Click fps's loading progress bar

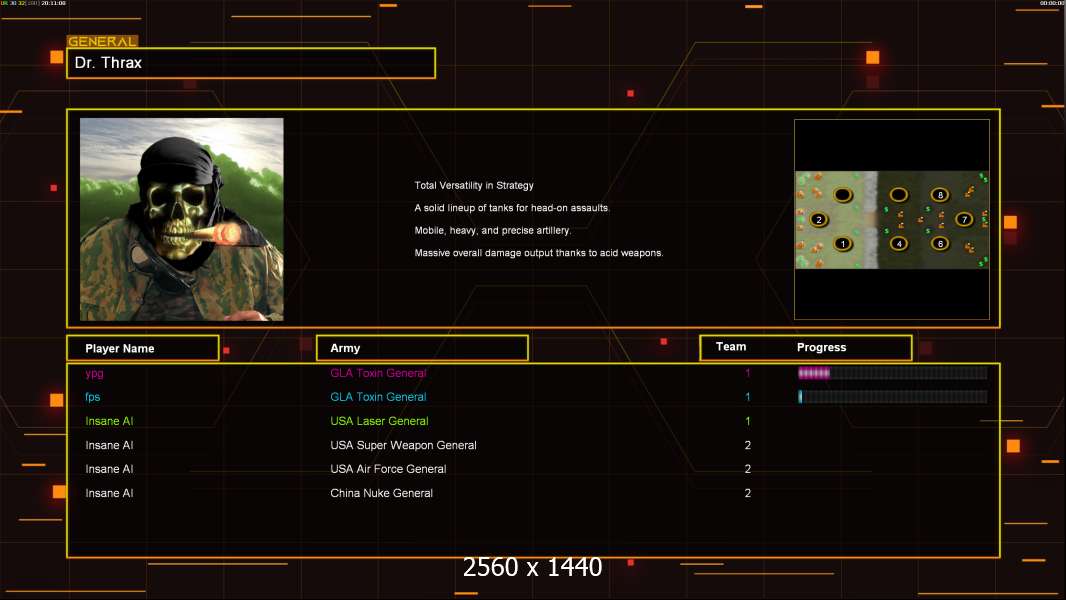(x=893, y=397)
